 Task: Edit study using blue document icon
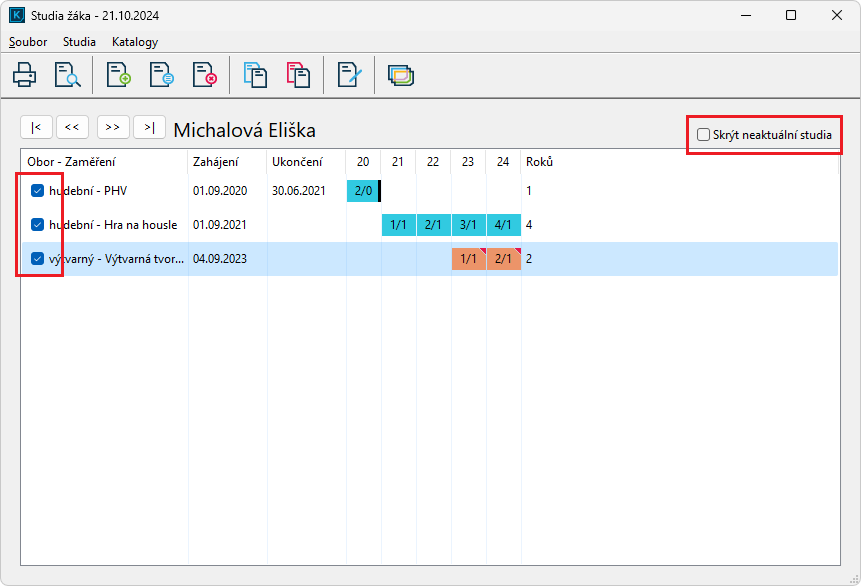point(161,75)
